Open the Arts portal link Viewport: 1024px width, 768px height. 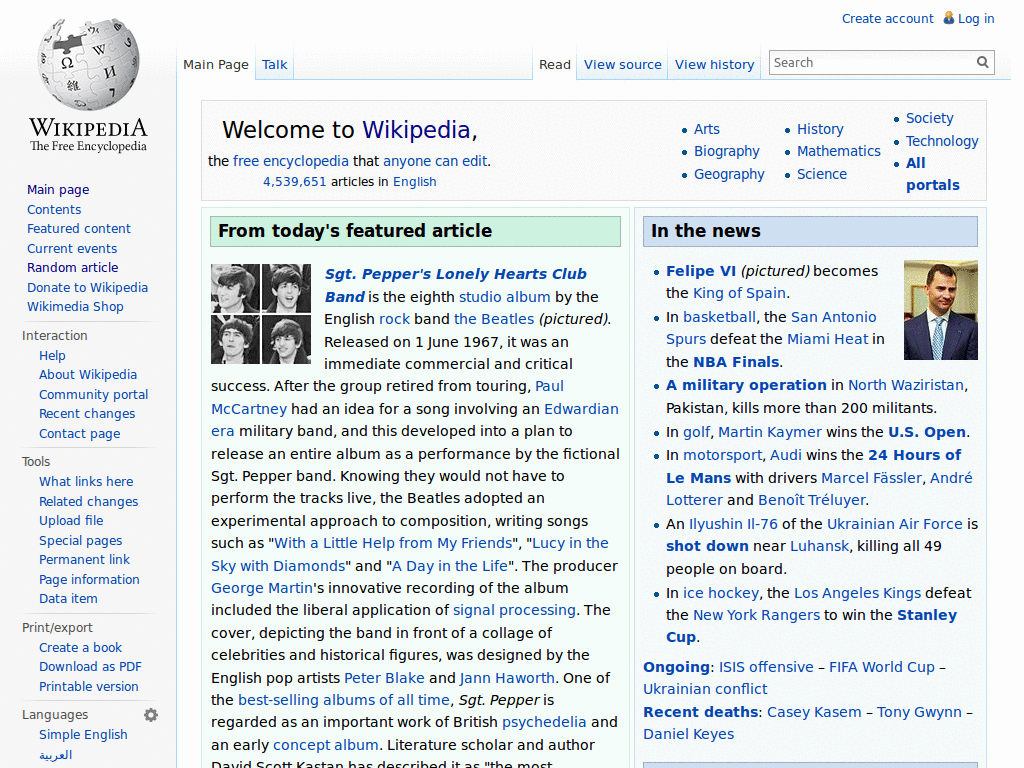[707, 129]
